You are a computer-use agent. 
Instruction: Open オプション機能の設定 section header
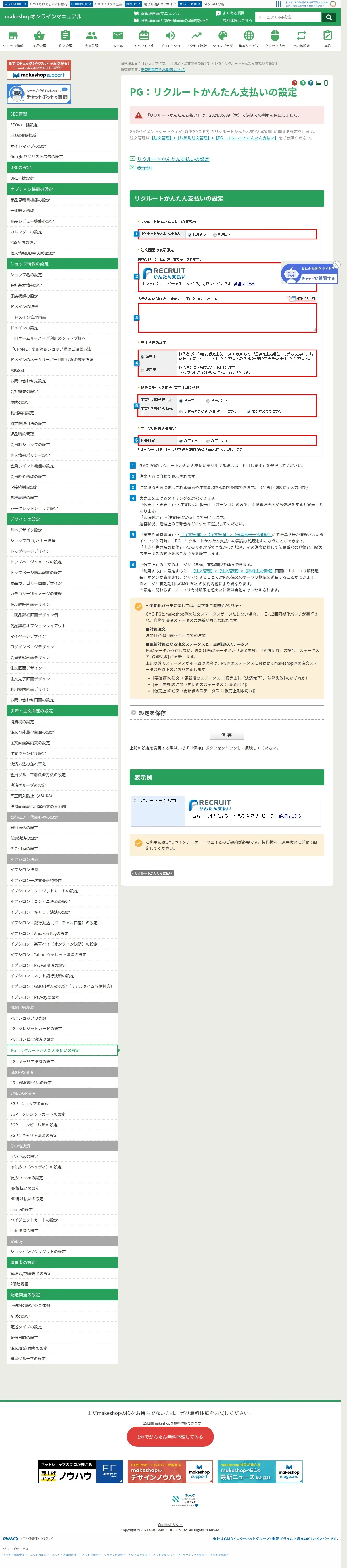tap(62, 189)
